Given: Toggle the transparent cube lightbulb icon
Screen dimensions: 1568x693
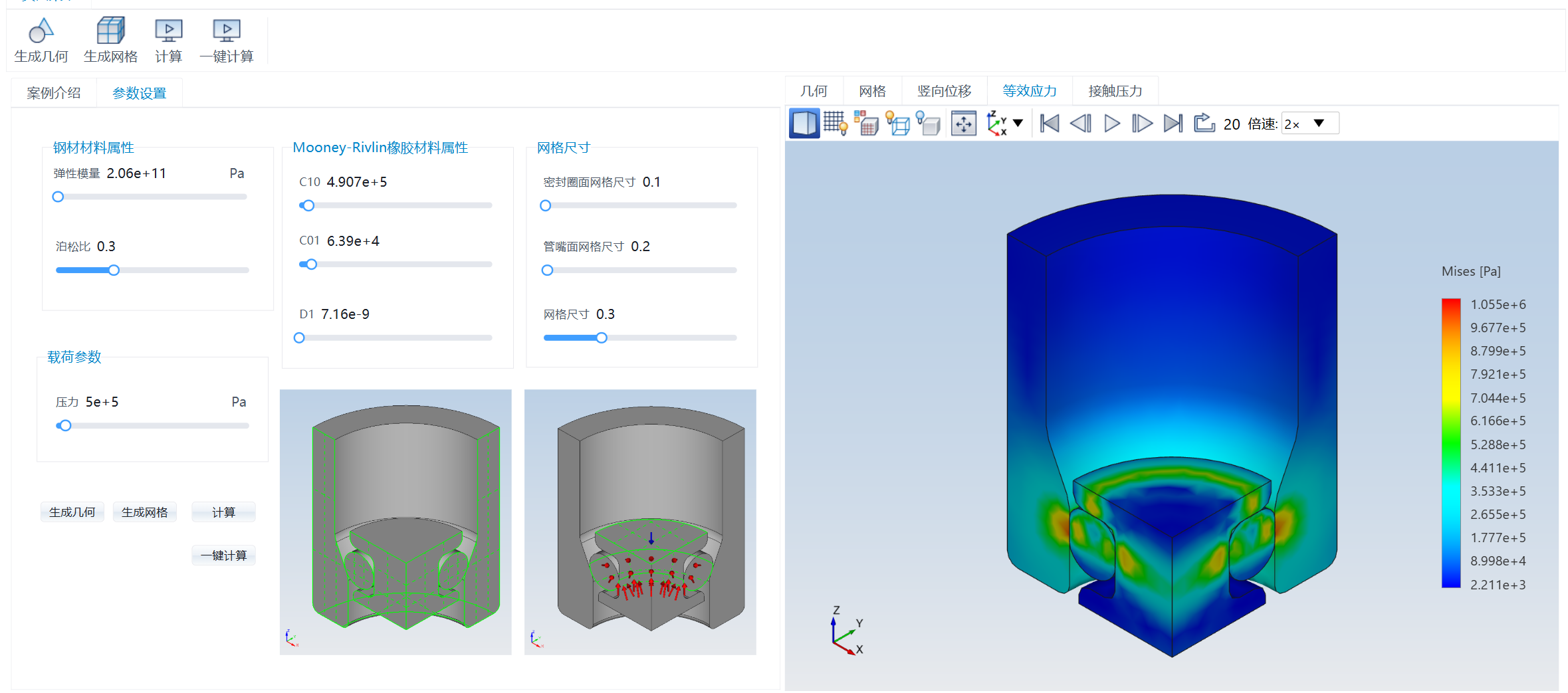Looking at the screenshot, I should 929,124.
